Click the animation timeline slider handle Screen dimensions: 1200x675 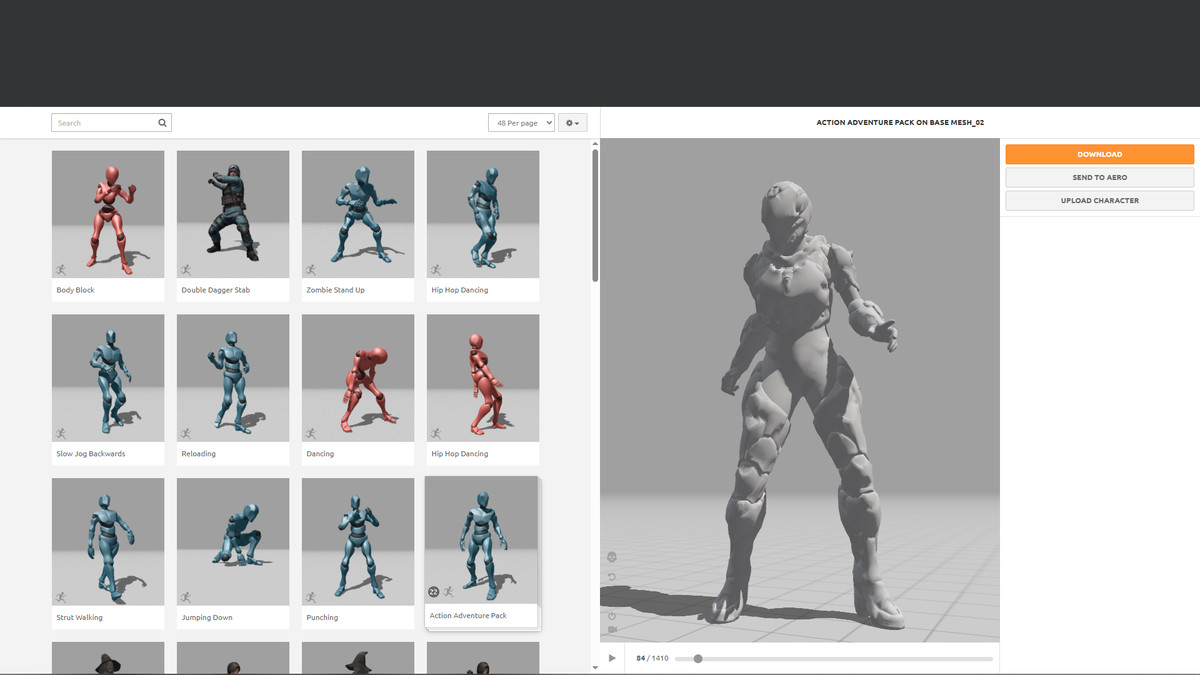coord(698,658)
